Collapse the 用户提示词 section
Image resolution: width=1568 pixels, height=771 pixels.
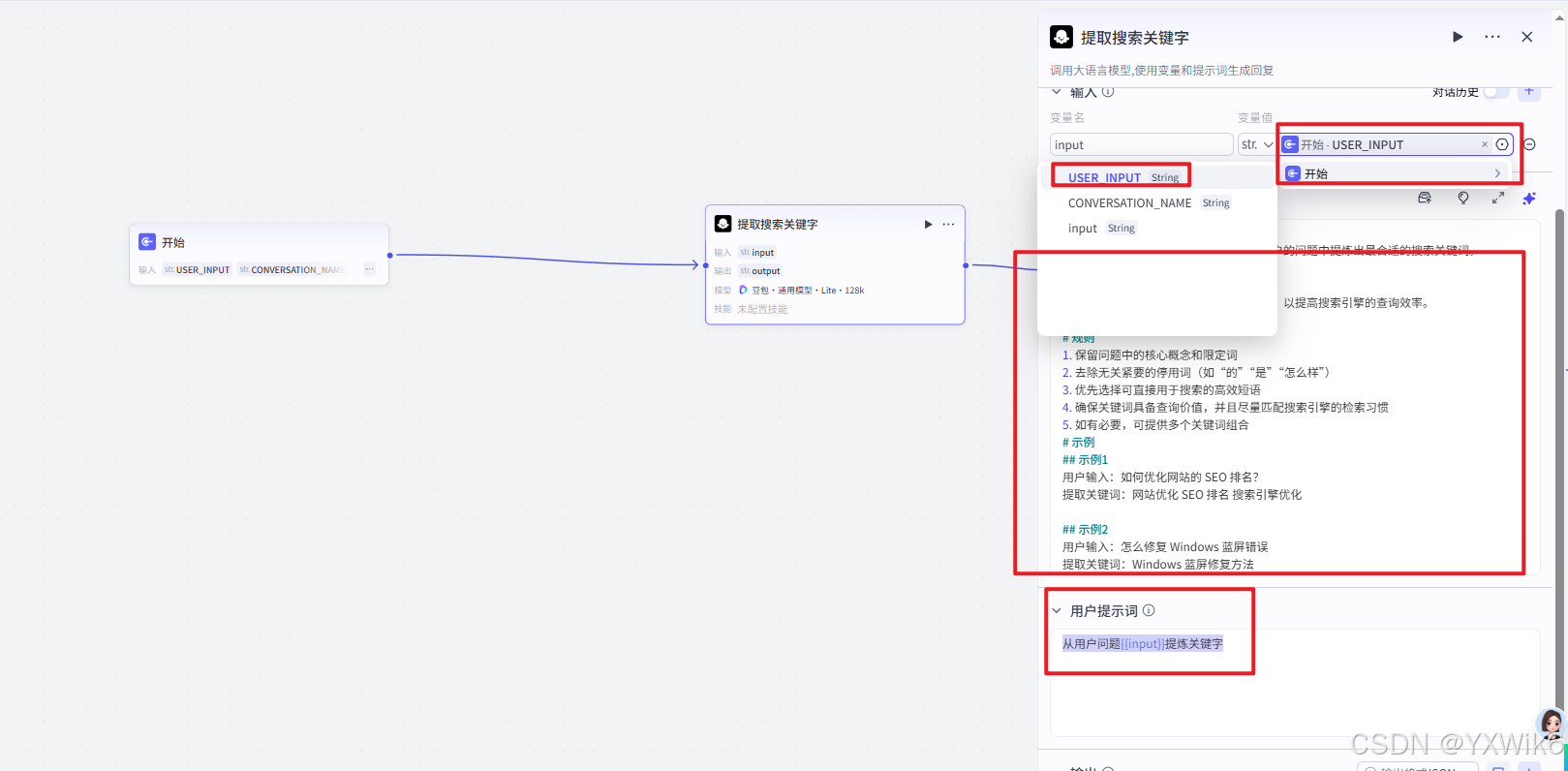tap(1057, 611)
